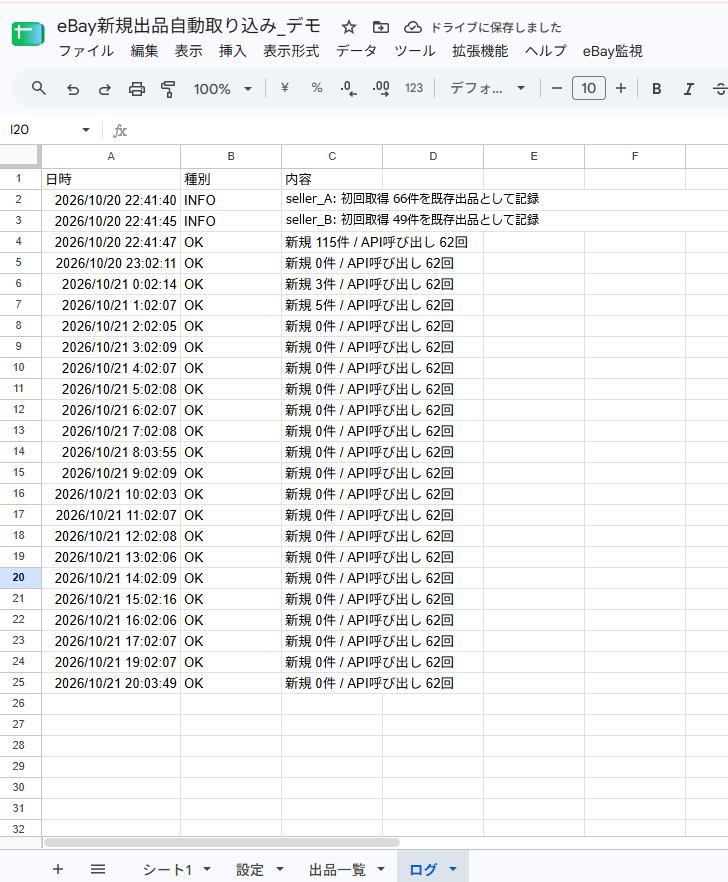Open the name box dropdown arrow
Image resolution: width=728 pixels, height=882 pixels.
tap(86, 130)
